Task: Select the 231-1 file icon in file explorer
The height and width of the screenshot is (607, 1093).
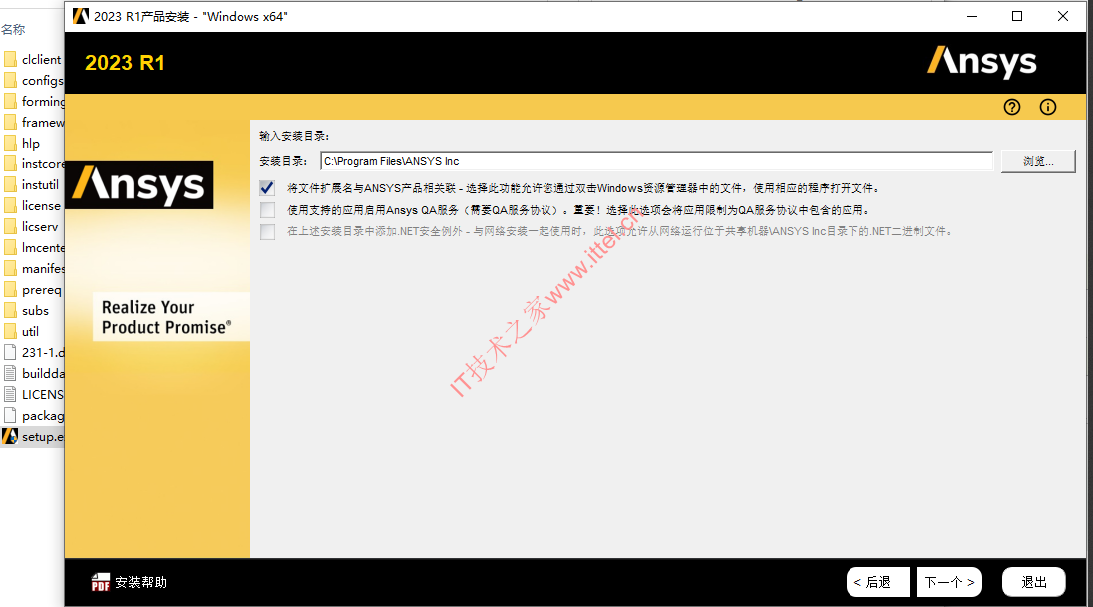Action: (x=10, y=353)
